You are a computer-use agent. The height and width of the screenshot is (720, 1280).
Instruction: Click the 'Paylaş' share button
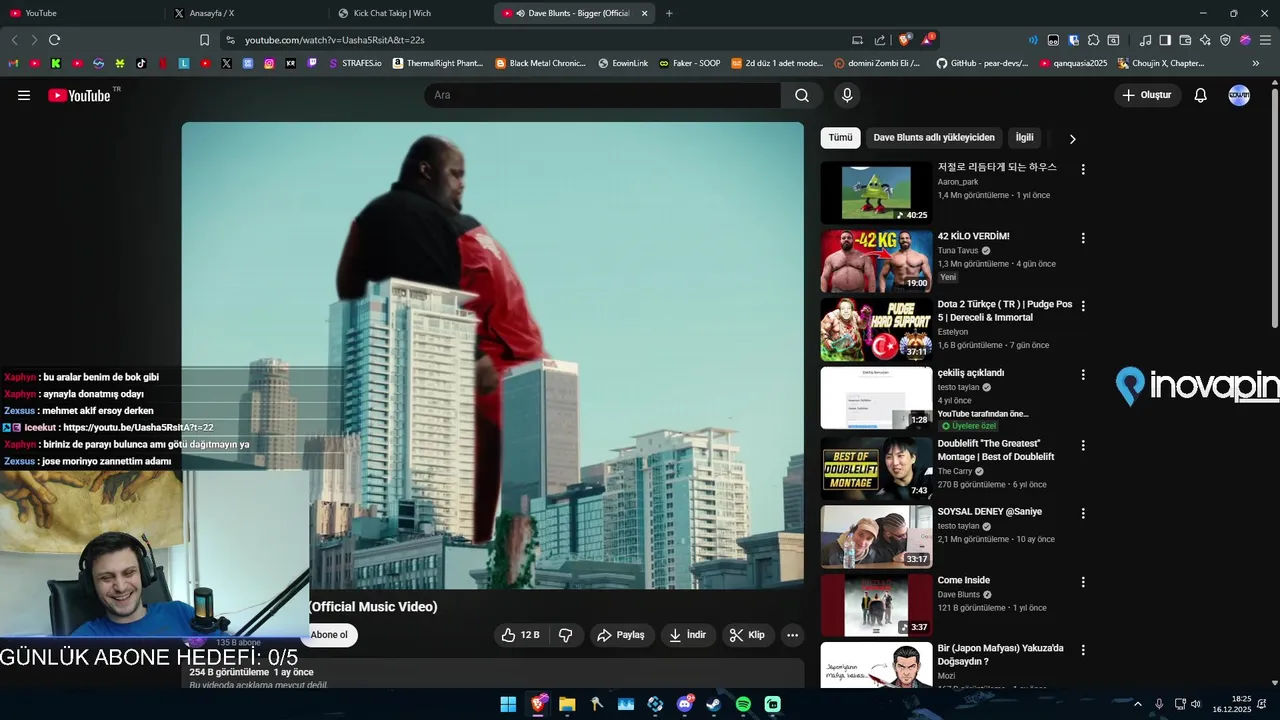pyautogui.click(x=621, y=635)
